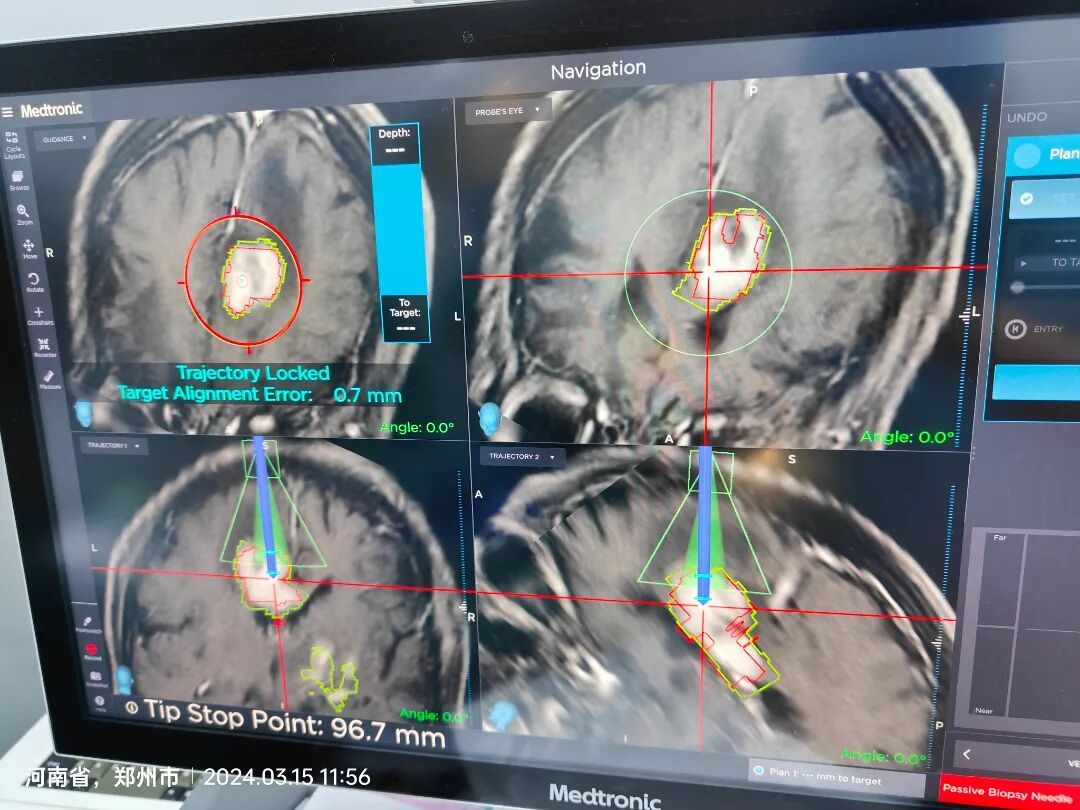This screenshot has height=810, width=1080.
Task: Click the large blue button below Entry
Action: [x=1036, y=382]
